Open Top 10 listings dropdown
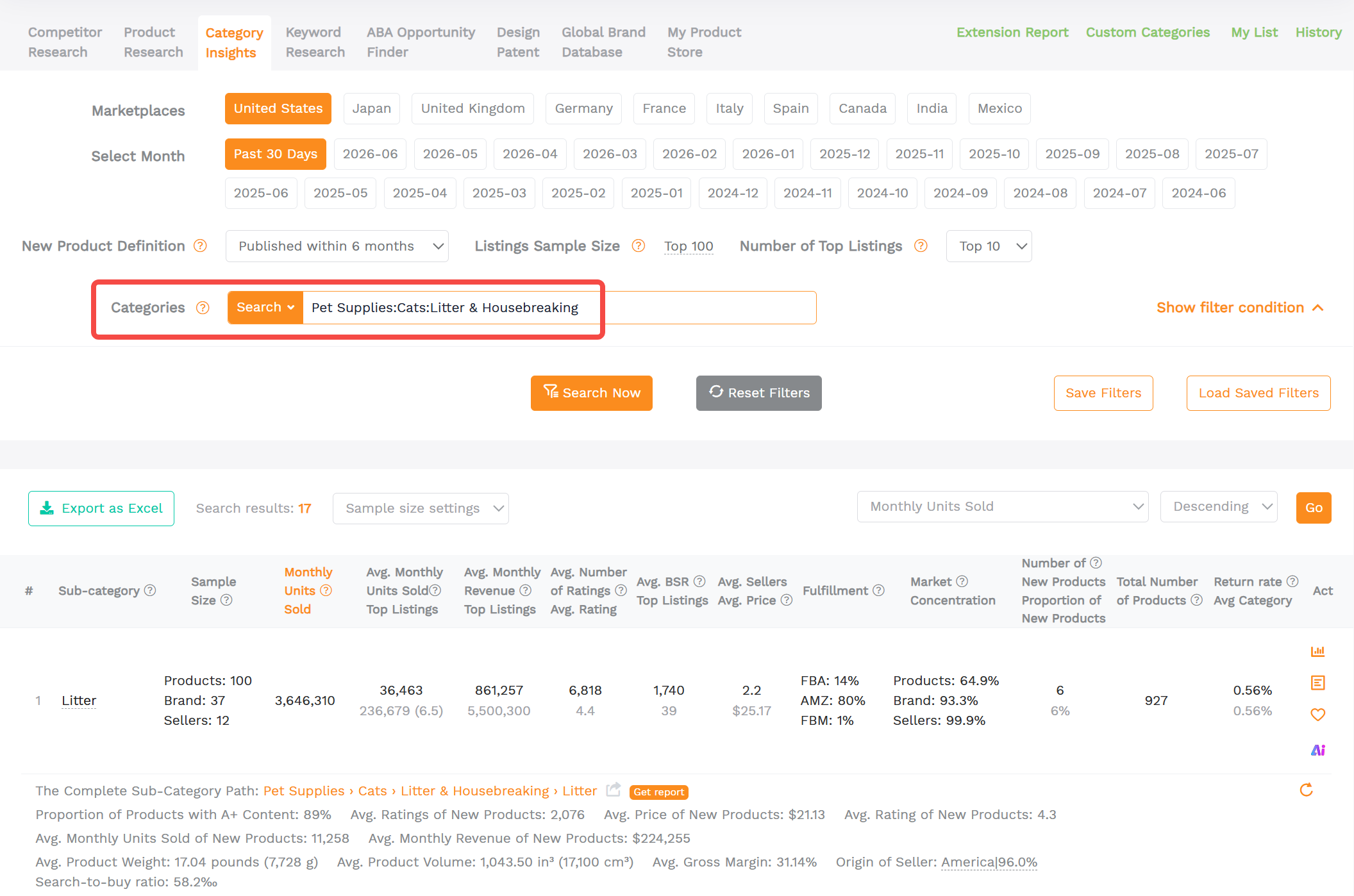The height and width of the screenshot is (896, 1354). point(989,246)
